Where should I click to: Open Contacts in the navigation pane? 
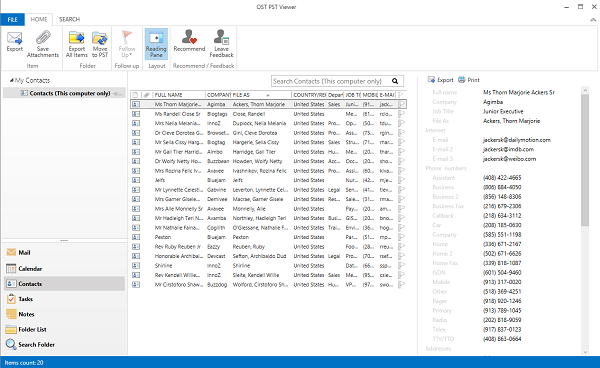64,284
